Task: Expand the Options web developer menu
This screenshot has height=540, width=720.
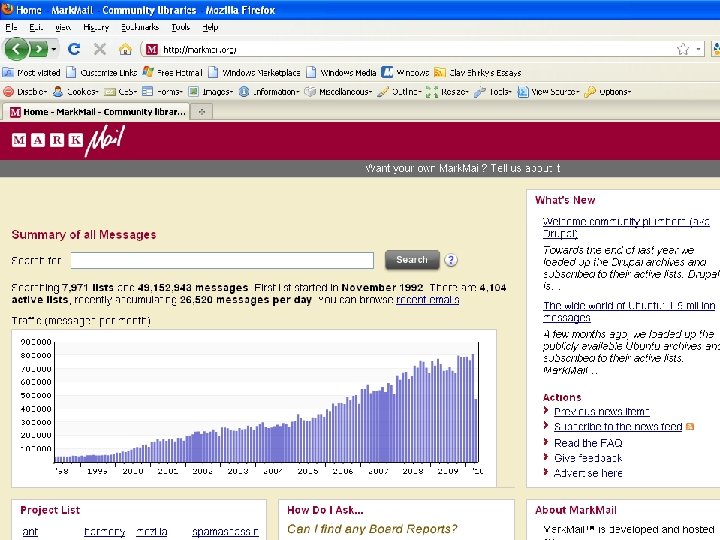Action: (608, 92)
